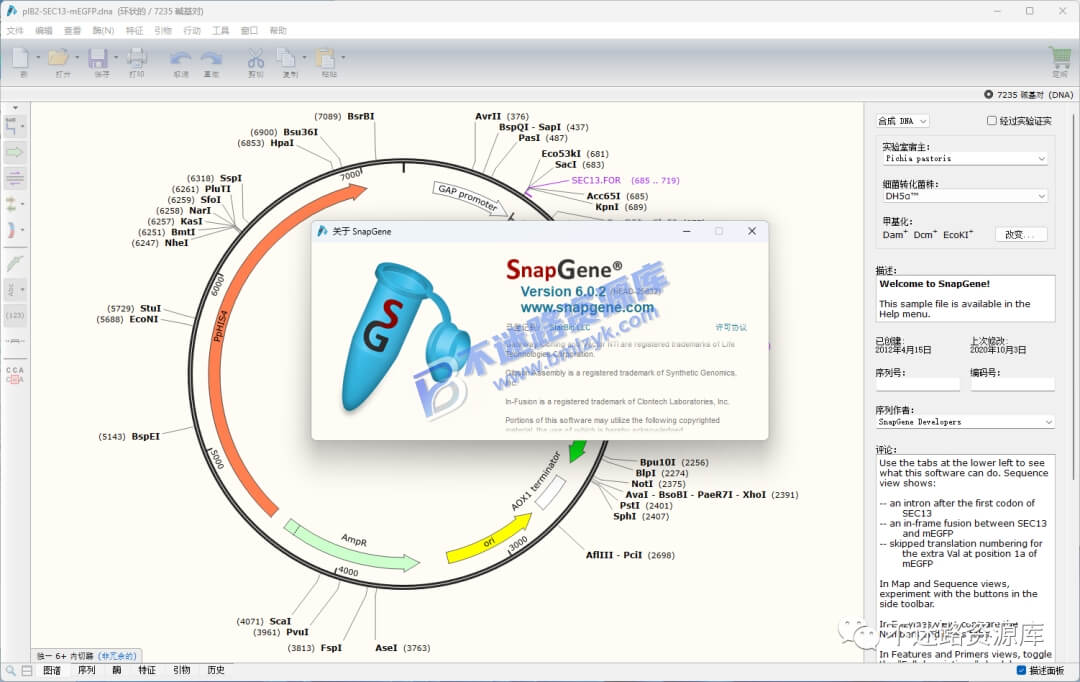Open the Pichia pastoris host dropdown

pos(965,158)
